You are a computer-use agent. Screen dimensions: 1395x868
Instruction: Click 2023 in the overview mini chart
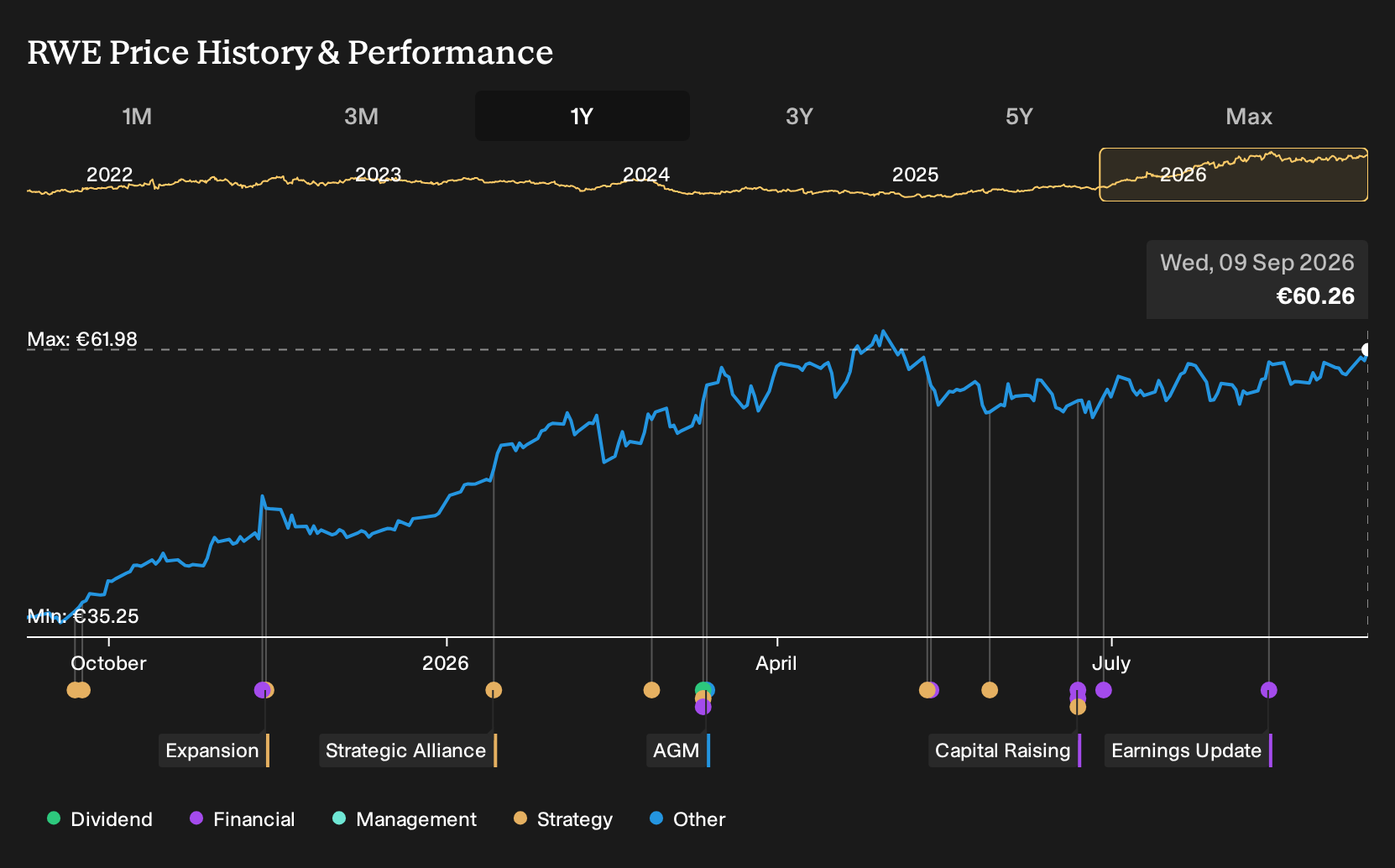click(379, 175)
